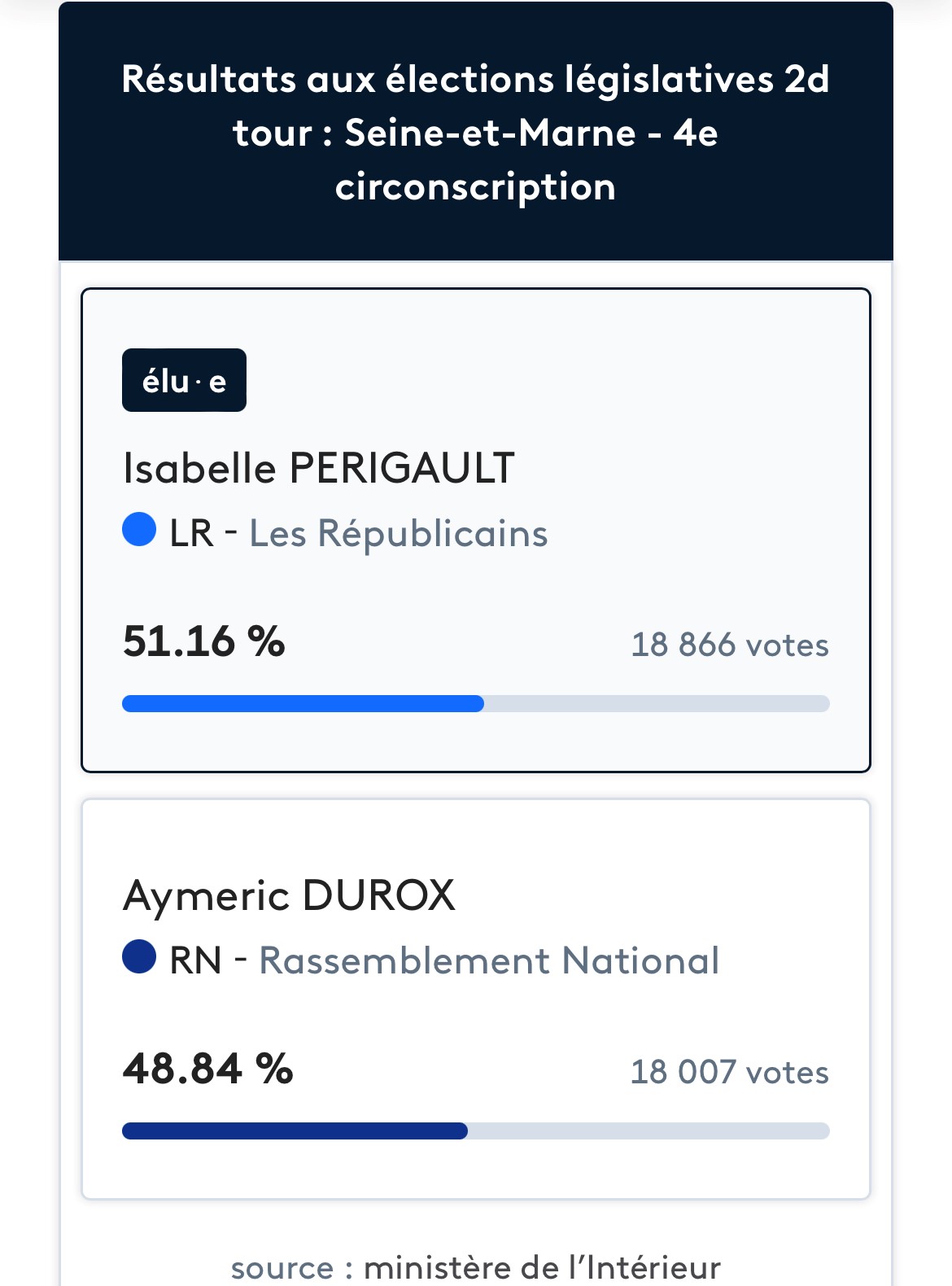The height and width of the screenshot is (1286, 952).
Task: Select the Isabelle PERIGAULT candidate name
Action: pos(318,468)
